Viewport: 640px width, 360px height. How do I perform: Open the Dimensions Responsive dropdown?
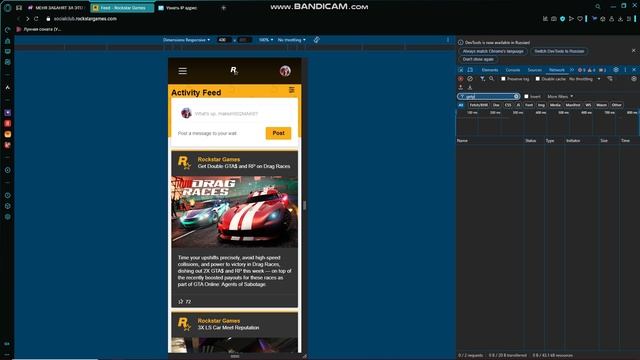pyautogui.click(x=187, y=40)
